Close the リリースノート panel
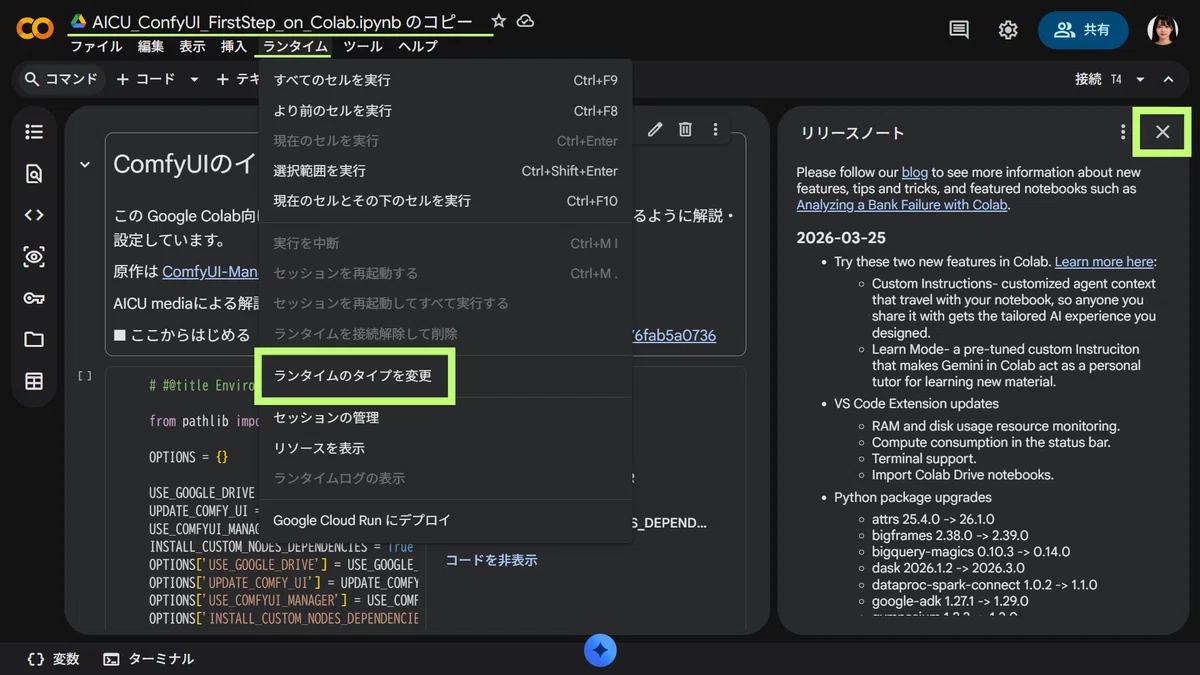The width and height of the screenshot is (1200, 675). (x=1162, y=132)
